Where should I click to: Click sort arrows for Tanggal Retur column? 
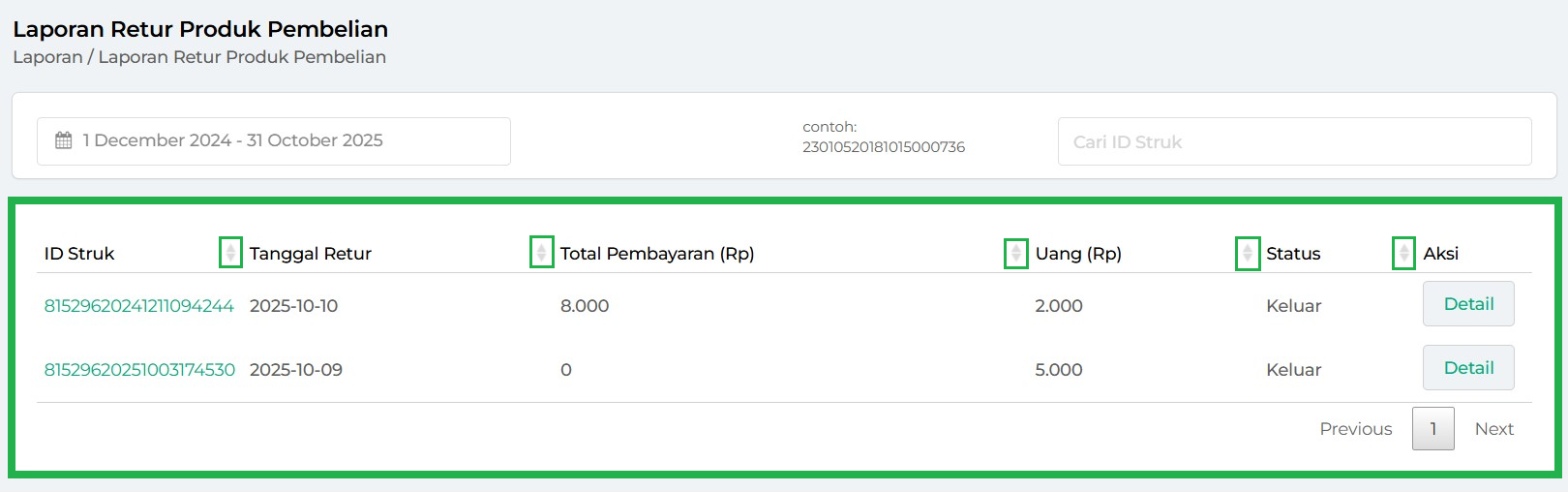tap(542, 253)
